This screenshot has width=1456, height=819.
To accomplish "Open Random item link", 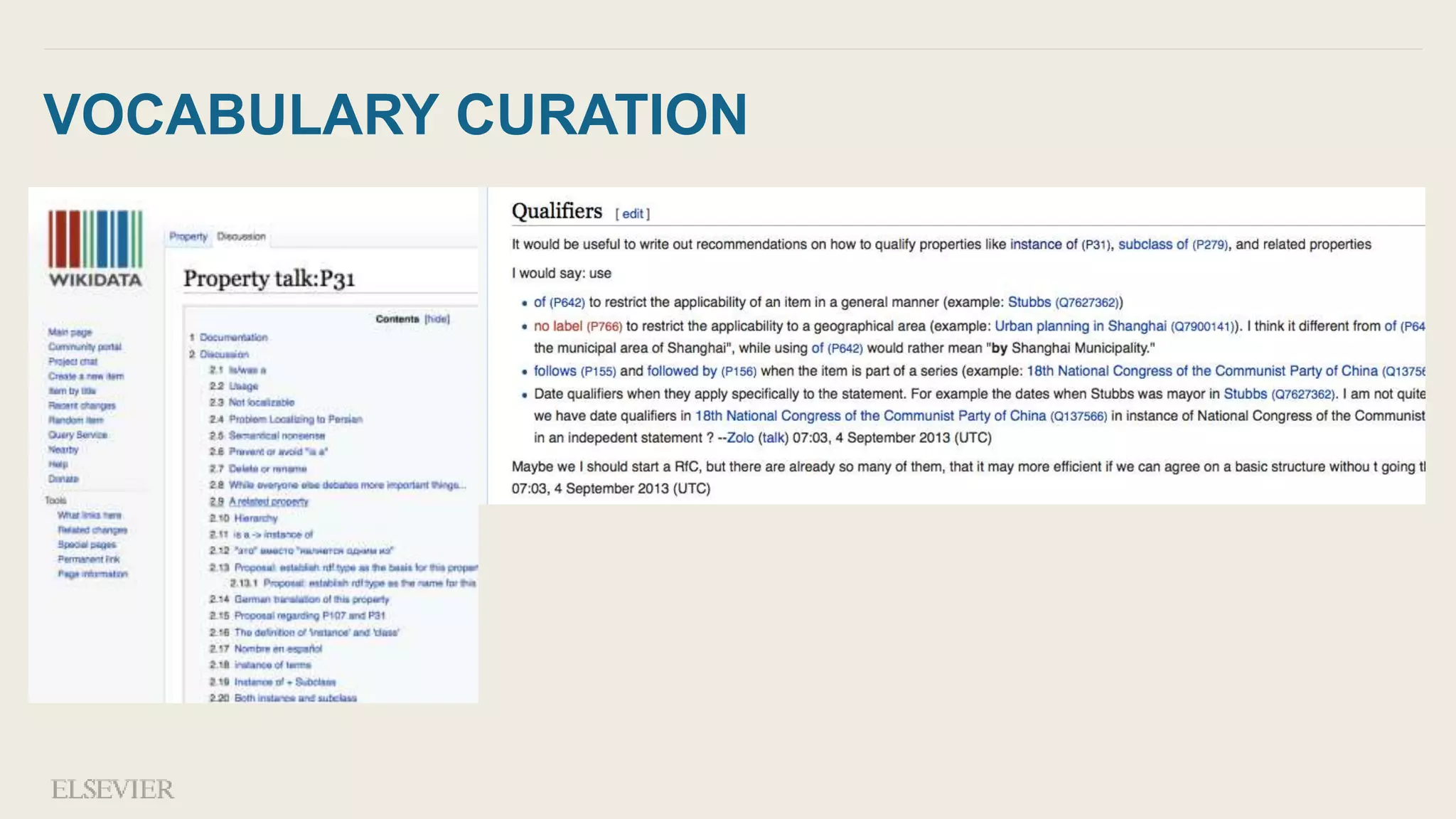I will coord(75,420).
